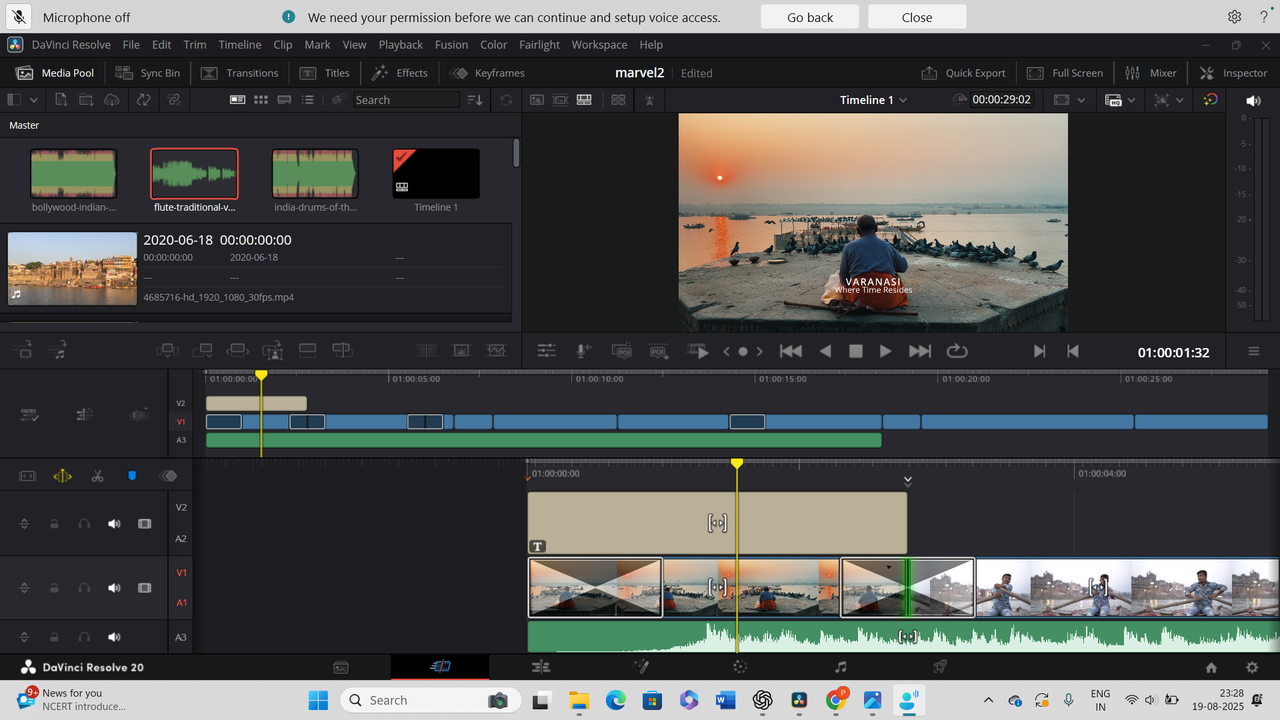Open the Sync Bin panel
Screen dimensions: 1280x720
148,73
